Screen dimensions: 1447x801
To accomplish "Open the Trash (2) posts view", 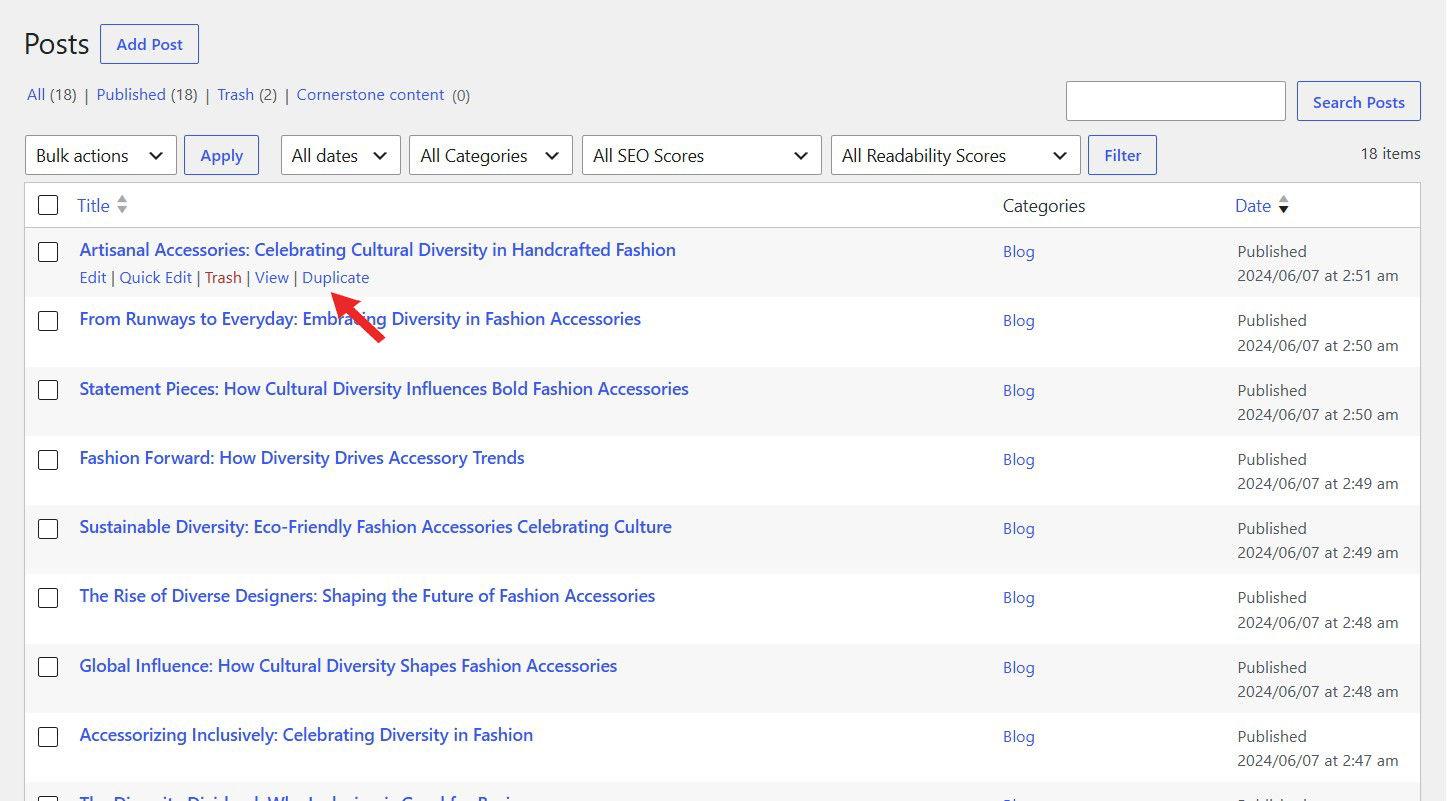I will 247,95.
